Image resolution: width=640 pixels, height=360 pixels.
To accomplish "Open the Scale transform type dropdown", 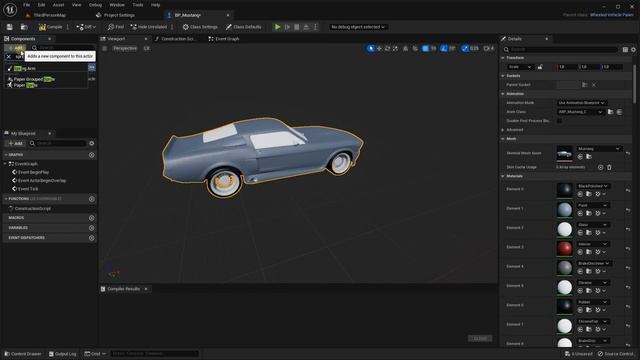I will 520,67.
